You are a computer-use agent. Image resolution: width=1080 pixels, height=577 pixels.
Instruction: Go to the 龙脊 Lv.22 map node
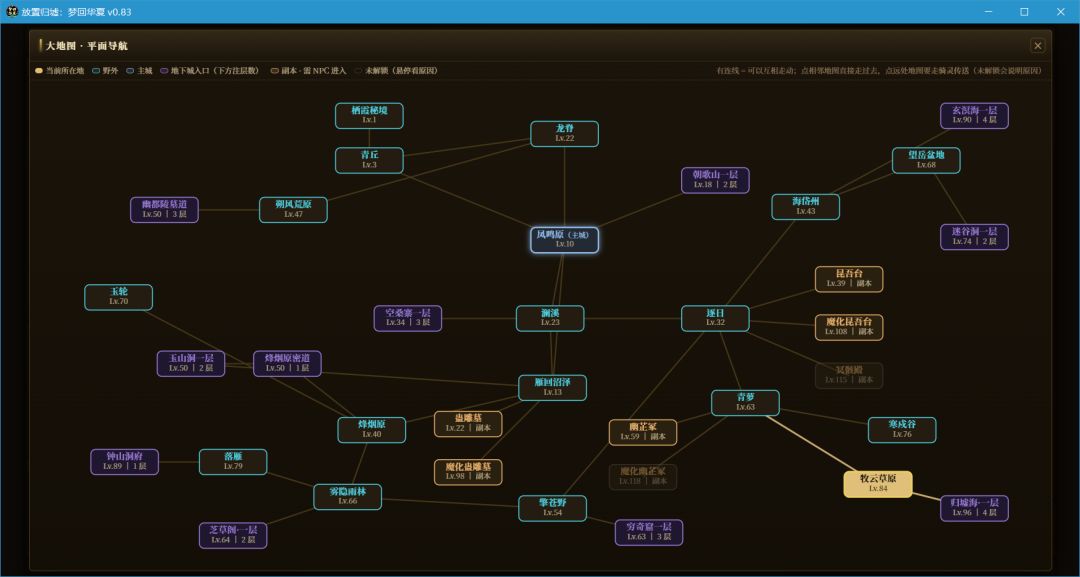click(565, 134)
